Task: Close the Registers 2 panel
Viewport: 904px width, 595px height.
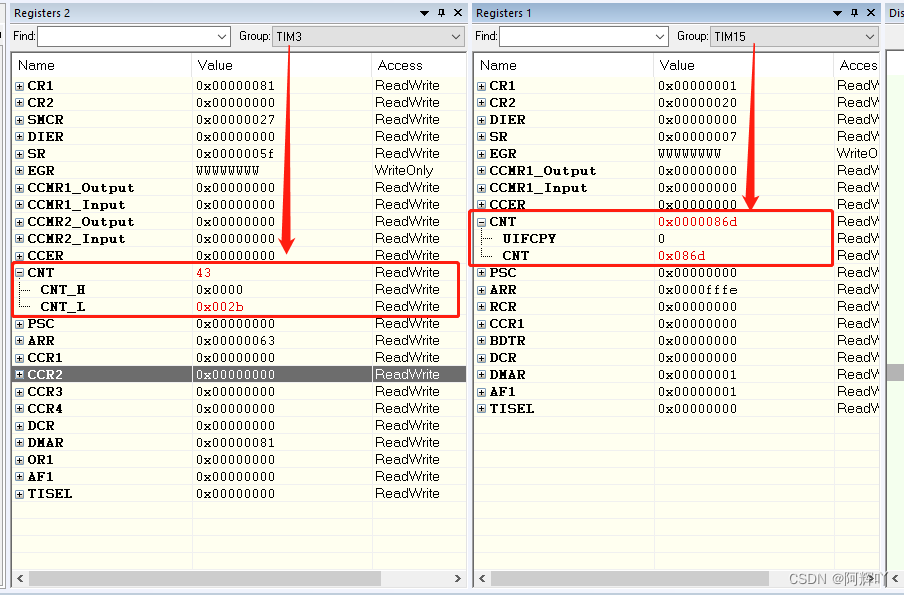Action: 457,13
